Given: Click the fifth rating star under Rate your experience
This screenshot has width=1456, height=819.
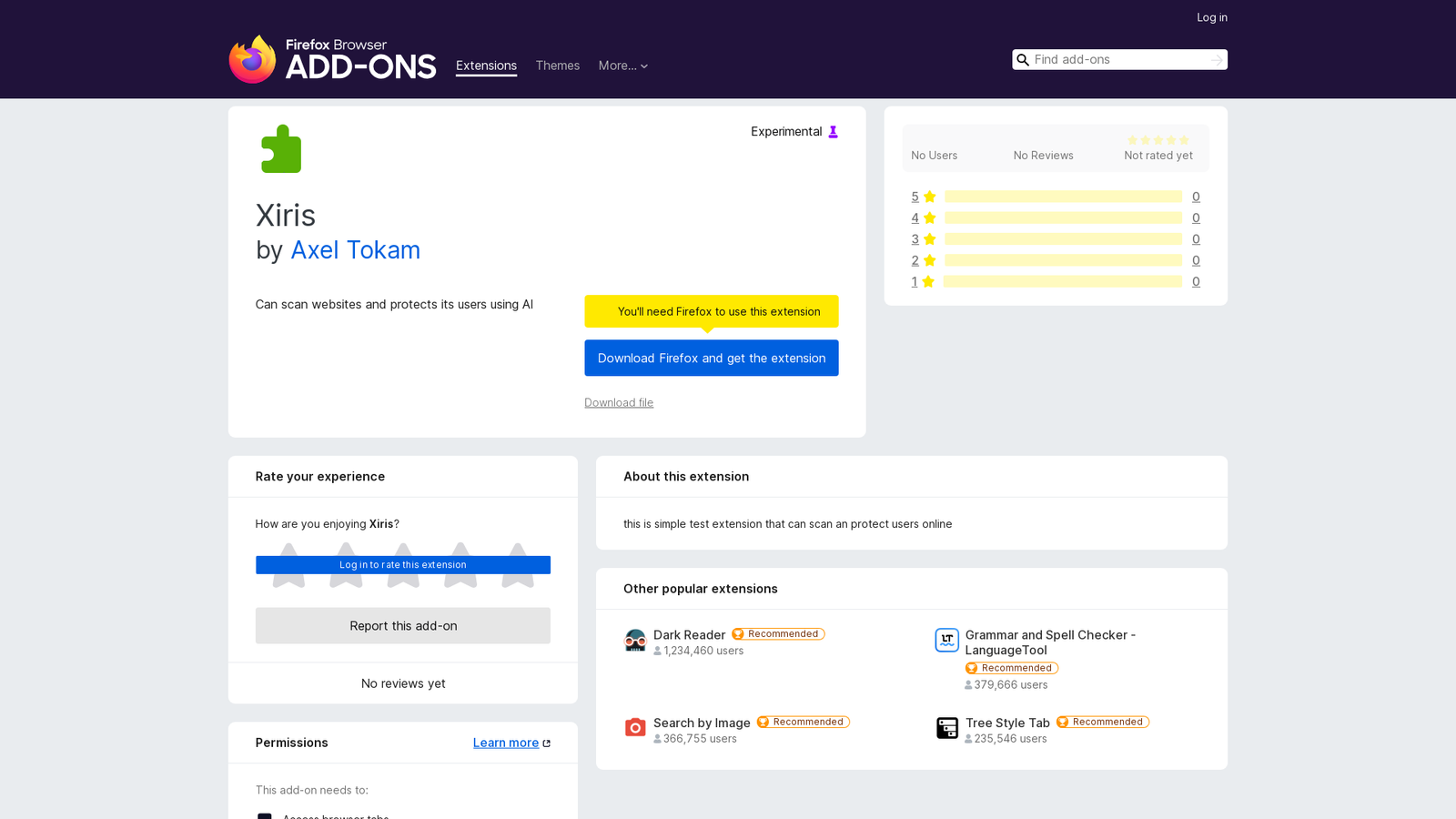Looking at the screenshot, I should 518,565.
